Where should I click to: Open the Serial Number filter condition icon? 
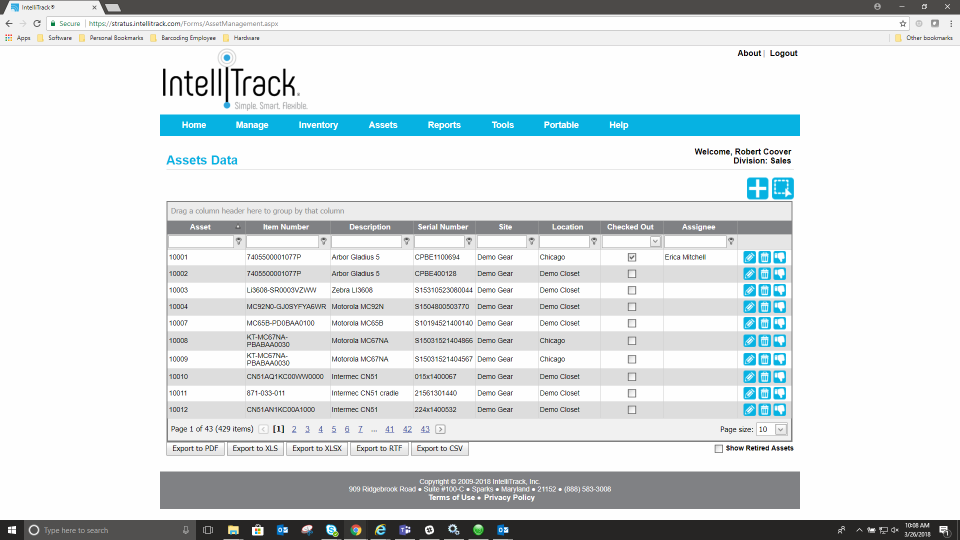pos(469,242)
